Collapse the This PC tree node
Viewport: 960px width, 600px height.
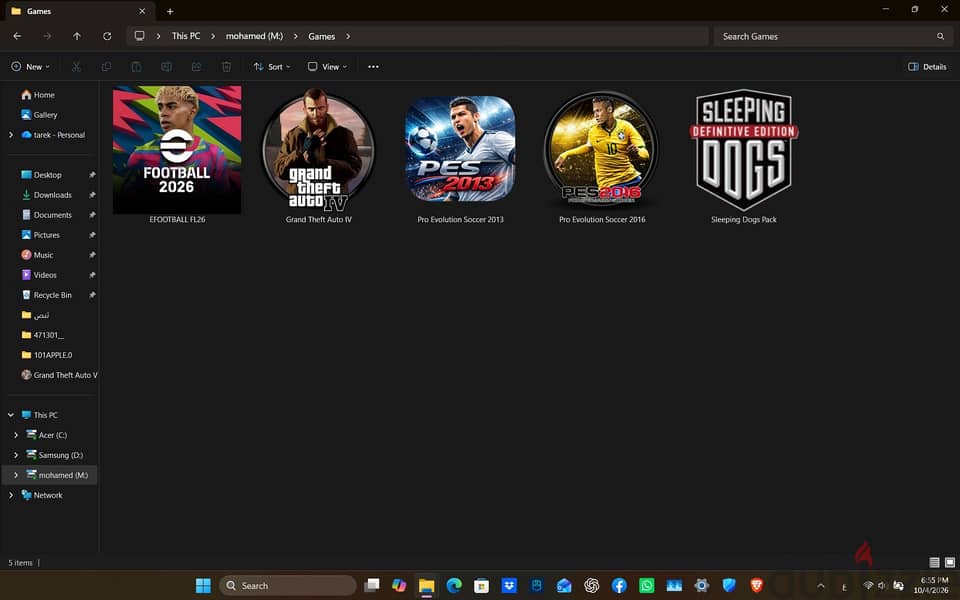pyautogui.click(x=11, y=414)
